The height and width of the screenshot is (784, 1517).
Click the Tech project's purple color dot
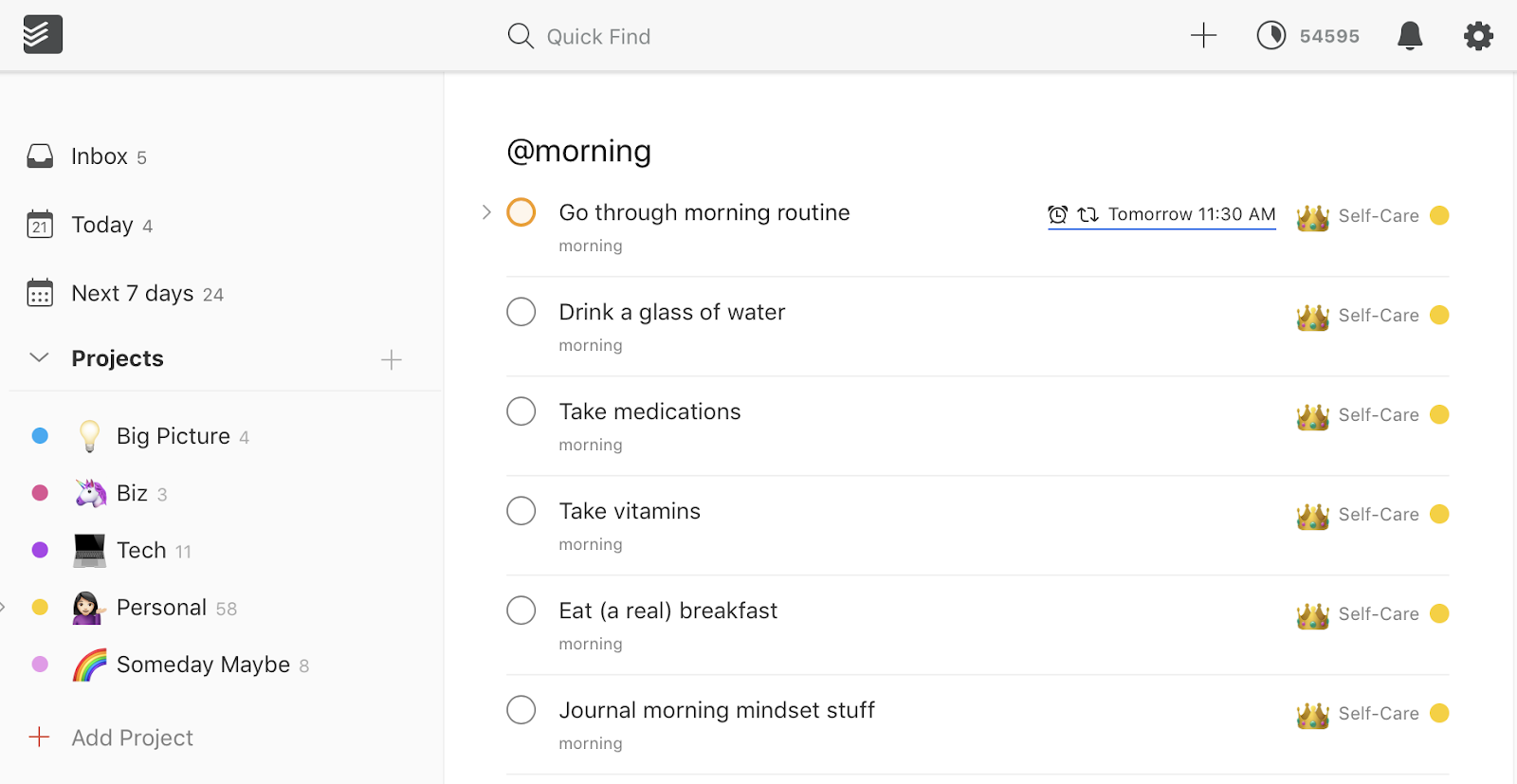(39, 550)
